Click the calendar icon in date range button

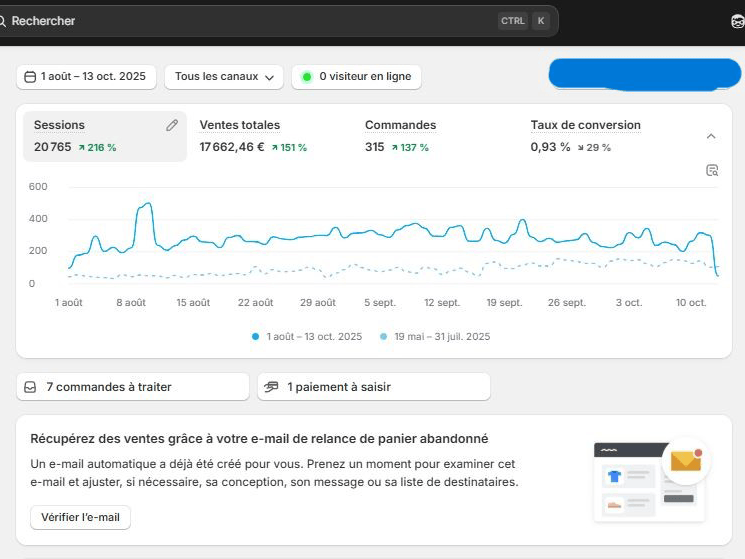[30, 77]
